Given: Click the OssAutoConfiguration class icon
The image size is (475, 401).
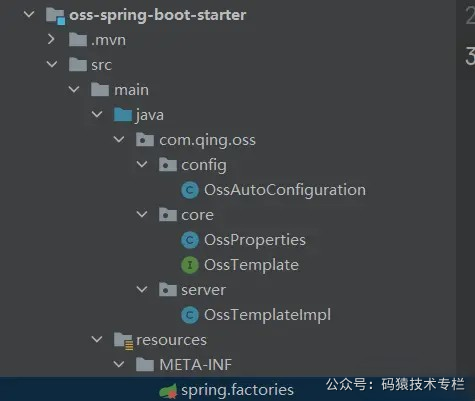Looking at the screenshot, I should pyautogui.click(x=190, y=190).
